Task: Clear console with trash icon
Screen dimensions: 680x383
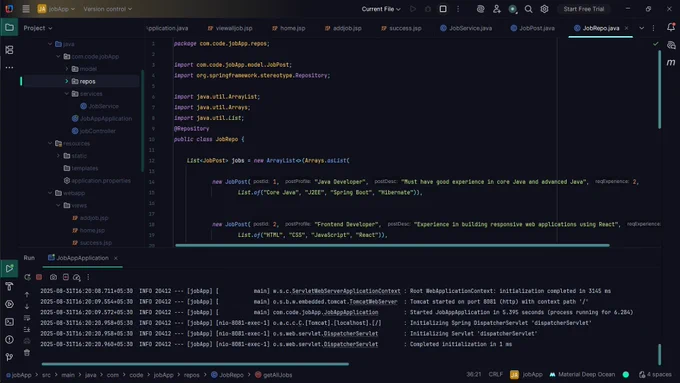Action: coord(27,353)
